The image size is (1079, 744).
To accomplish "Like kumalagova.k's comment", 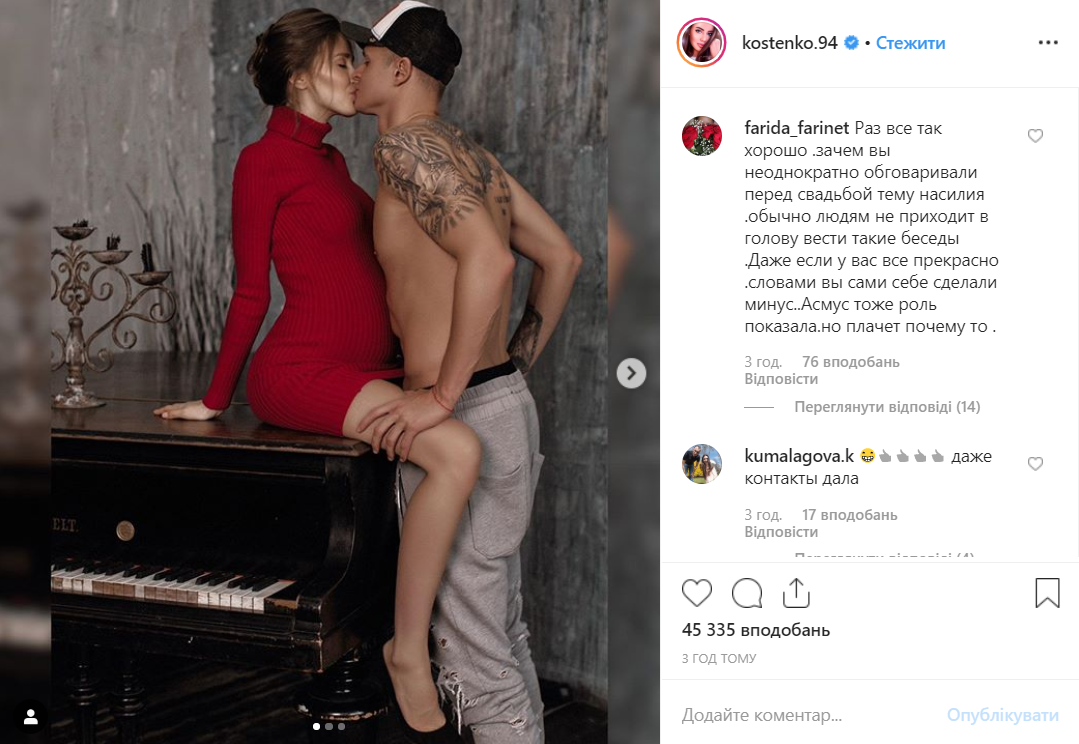I will 1035,464.
